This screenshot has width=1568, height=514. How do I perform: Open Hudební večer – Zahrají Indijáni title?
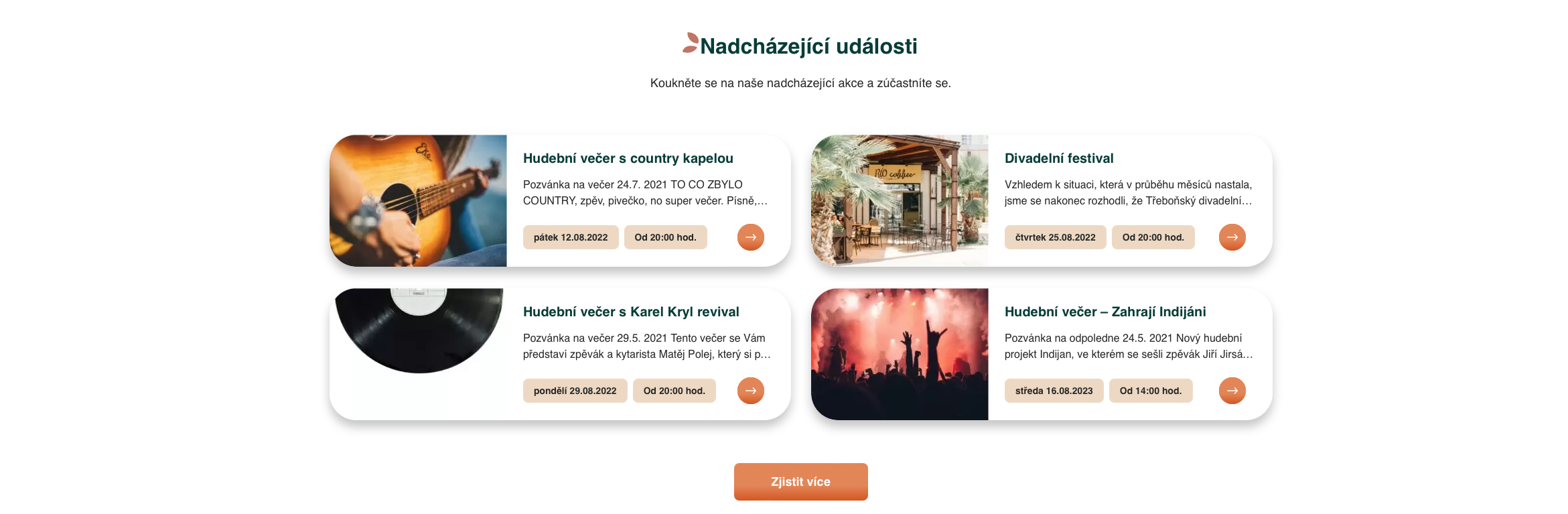tap(1105, 312)
